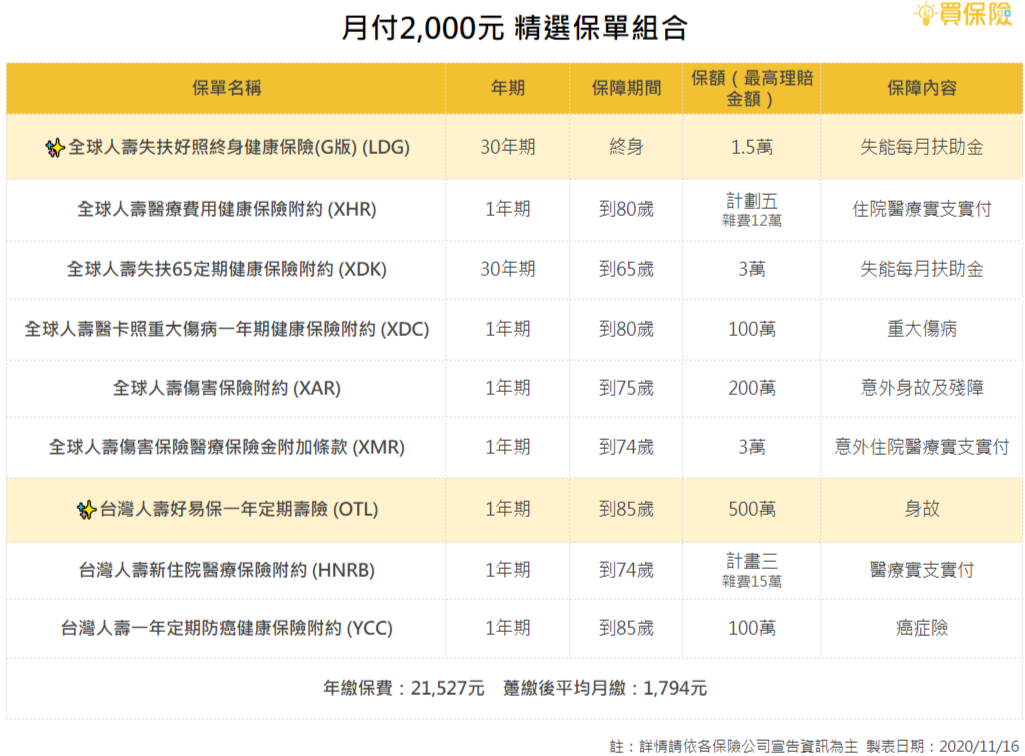This screenshot has height=756, width=1025.
Task: Select the title 月付2,000元 精選保單組合
Action: [514, 28]
